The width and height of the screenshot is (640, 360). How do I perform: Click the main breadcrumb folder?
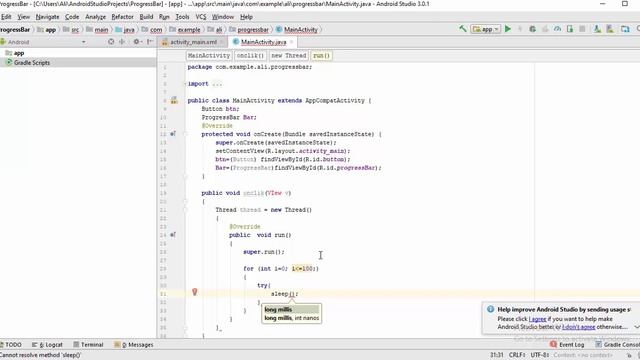(98, 29)
